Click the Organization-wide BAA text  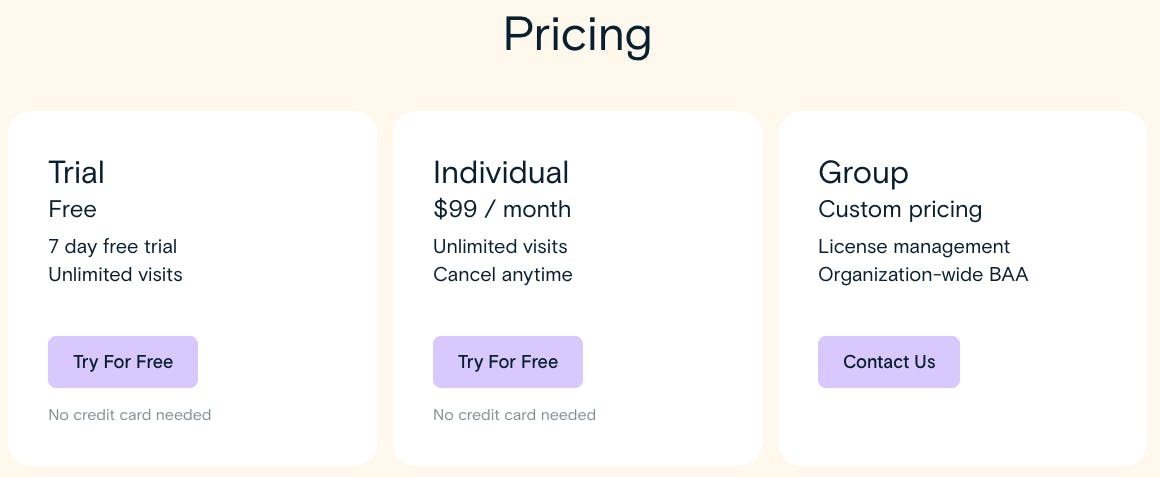point(923,274)
